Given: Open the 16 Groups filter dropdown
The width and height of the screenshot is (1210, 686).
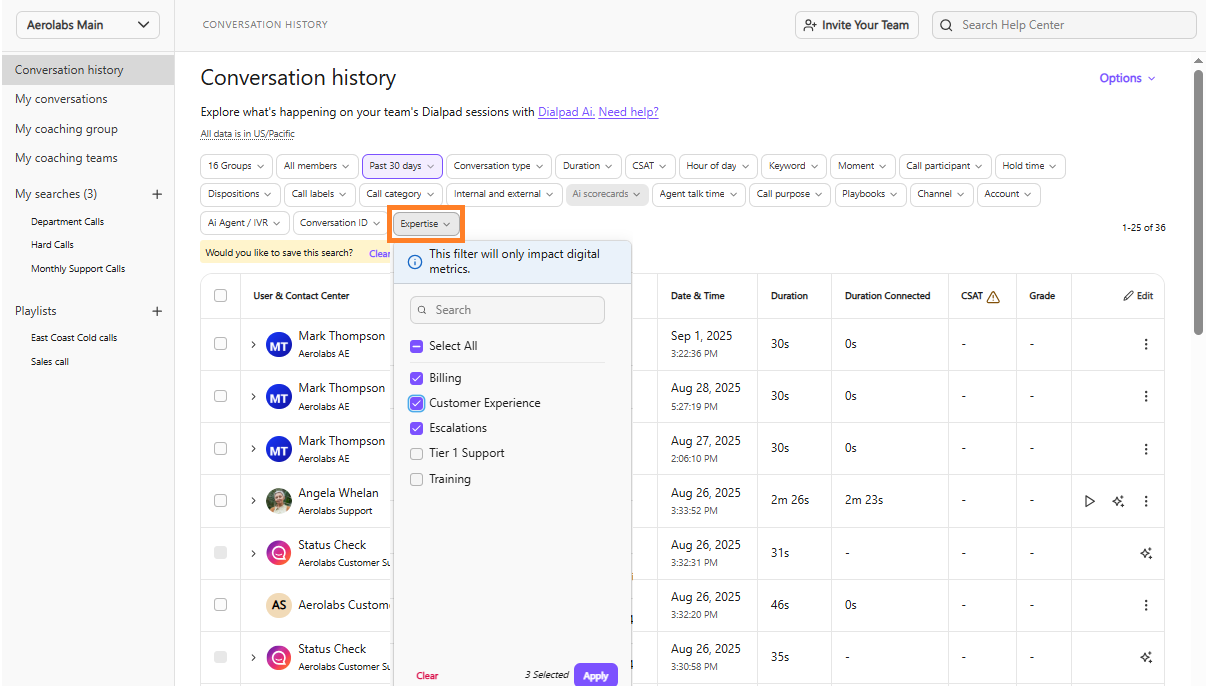Looking at the screenshot, I should pyautogui.click(x=236, y=166).
